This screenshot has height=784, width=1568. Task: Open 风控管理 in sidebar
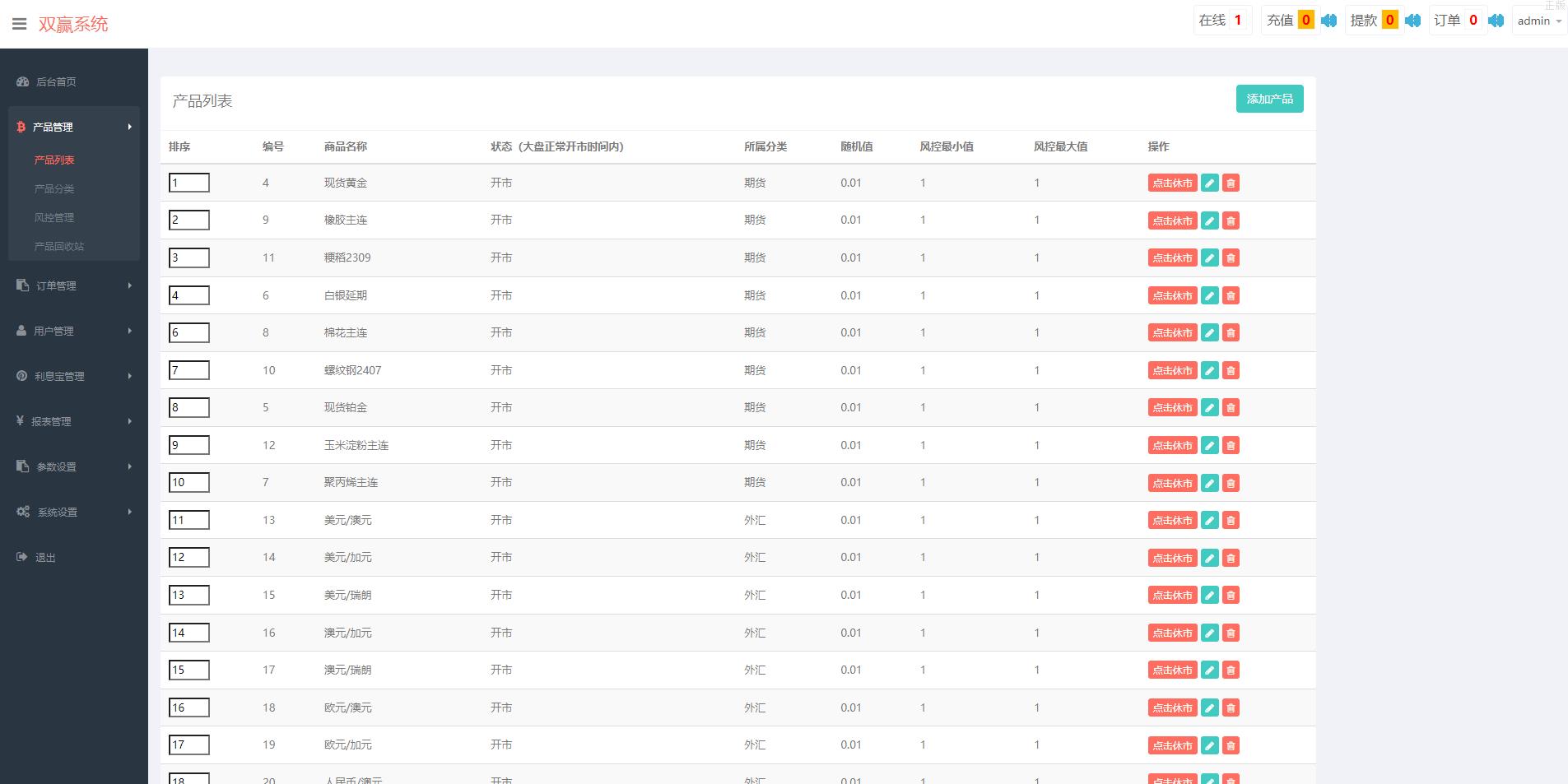54,217
